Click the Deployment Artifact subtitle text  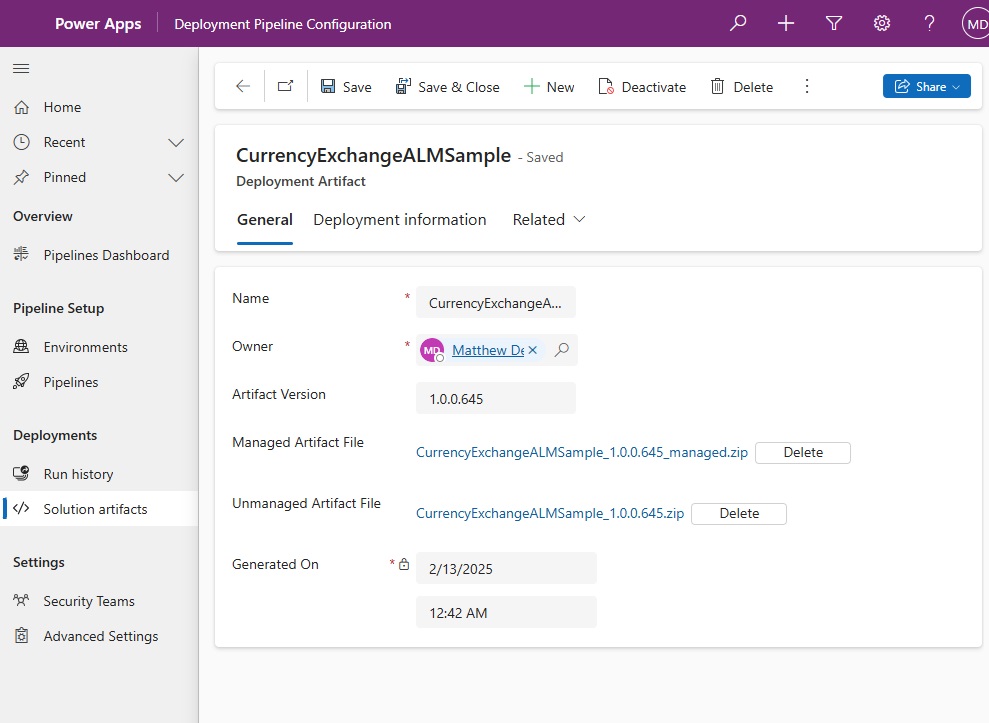pyautogui.click(x=301, y=181)
